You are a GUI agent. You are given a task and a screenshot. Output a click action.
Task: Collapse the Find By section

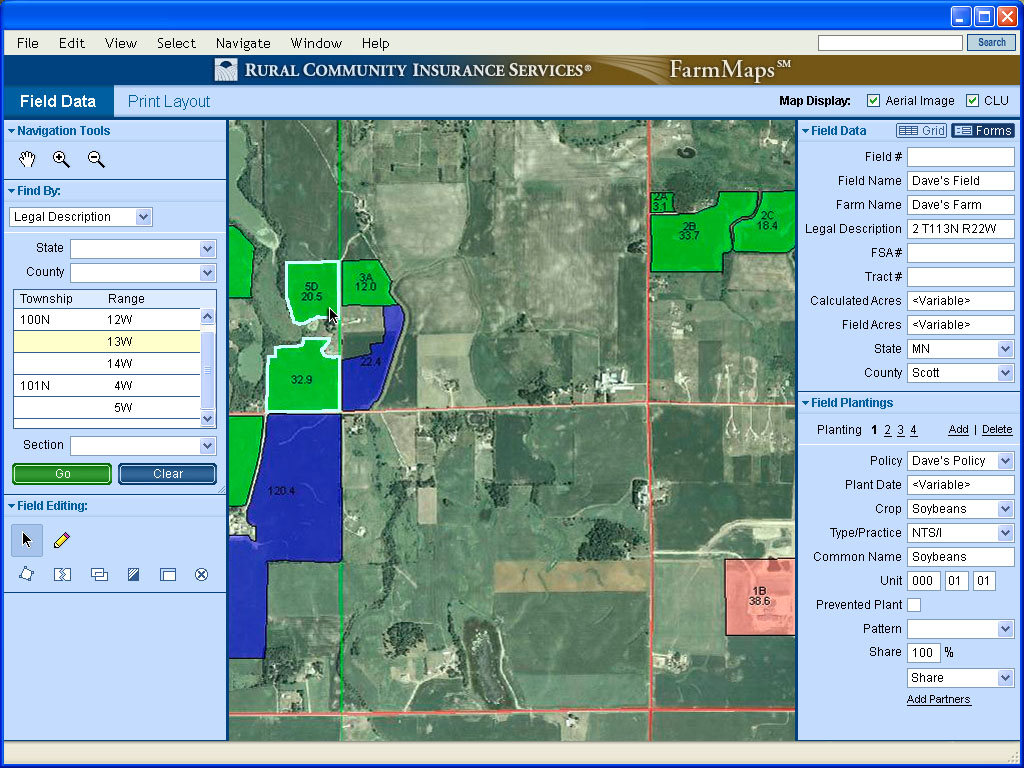(11, 191)
